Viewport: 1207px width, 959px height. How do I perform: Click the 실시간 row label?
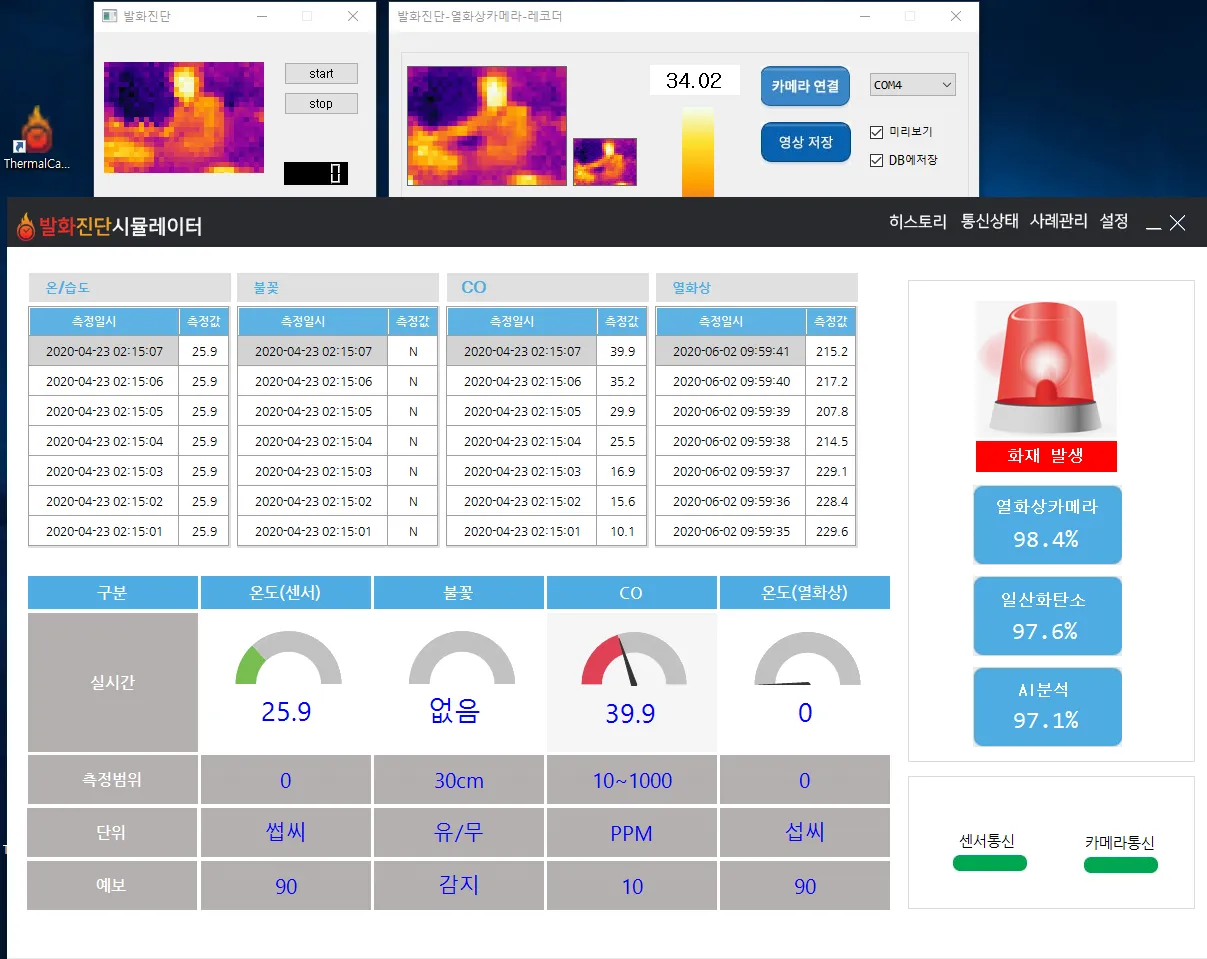coord(113,683)
